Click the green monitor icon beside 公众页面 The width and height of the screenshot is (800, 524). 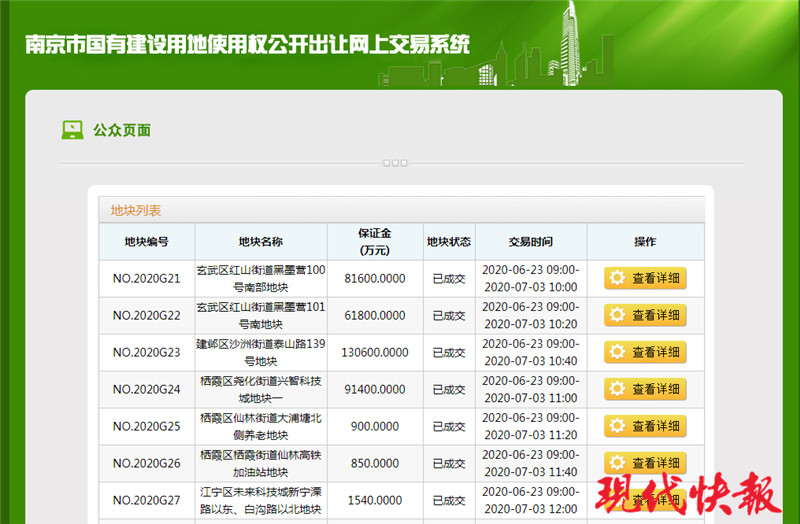click(73, 130)
